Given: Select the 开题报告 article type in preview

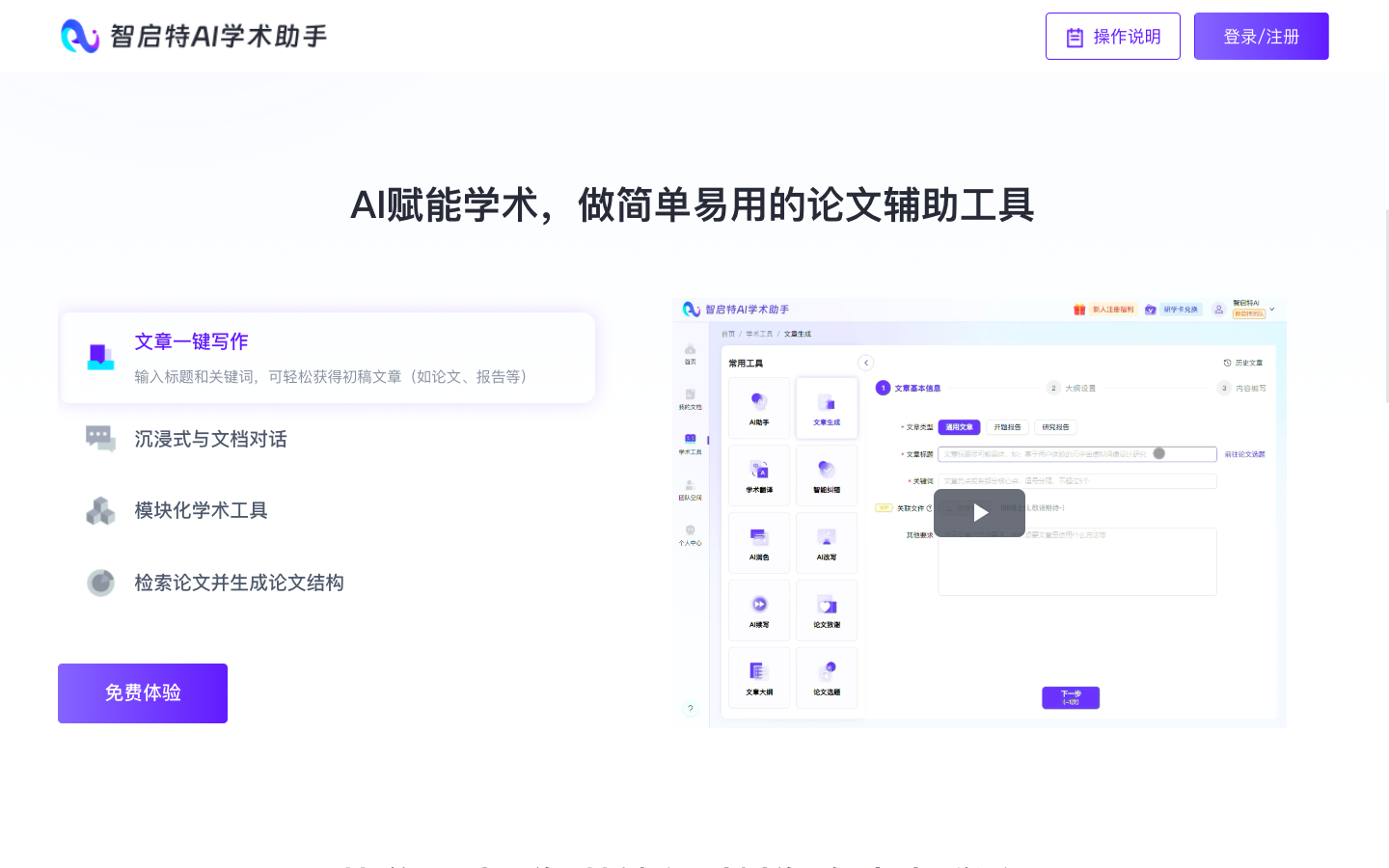Looking at the screenshot, I should pos(1007,427).
